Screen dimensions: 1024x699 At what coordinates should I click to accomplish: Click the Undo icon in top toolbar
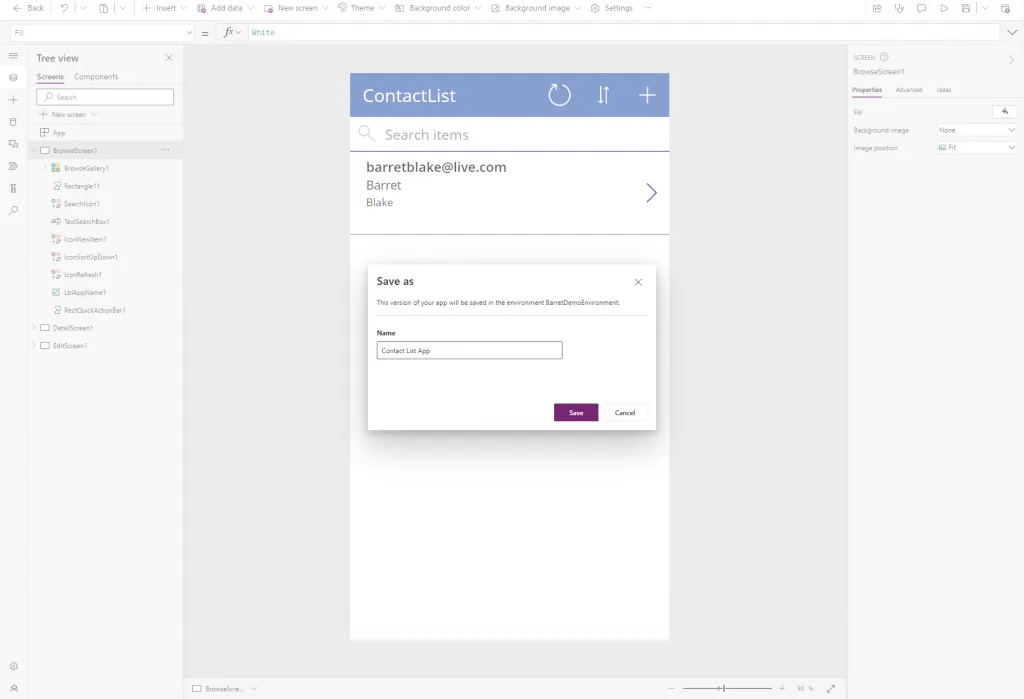65,8
